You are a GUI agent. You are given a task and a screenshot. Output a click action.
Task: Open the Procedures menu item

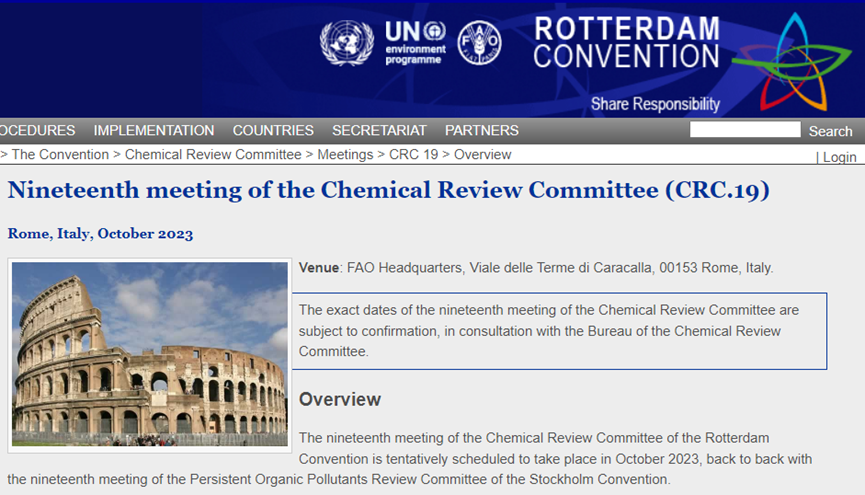(x=38, y=131)
